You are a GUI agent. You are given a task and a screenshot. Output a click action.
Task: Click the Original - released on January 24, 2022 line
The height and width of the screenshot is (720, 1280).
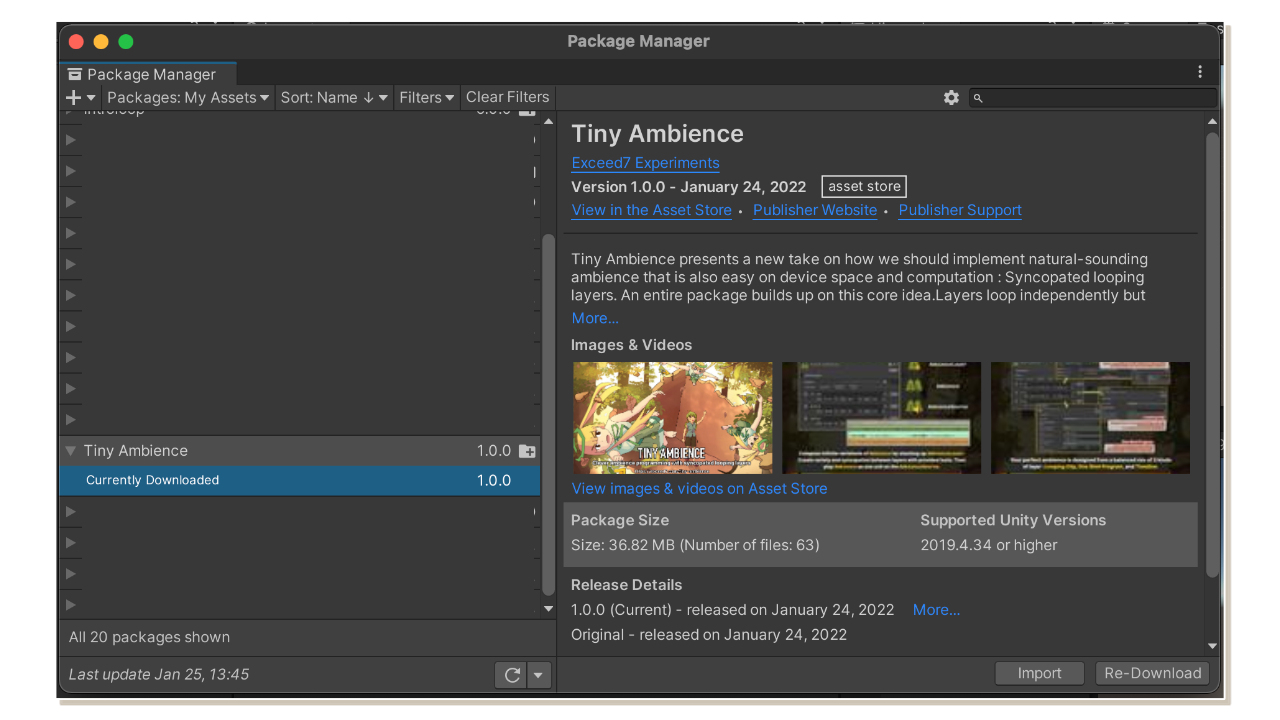[709, 634]
